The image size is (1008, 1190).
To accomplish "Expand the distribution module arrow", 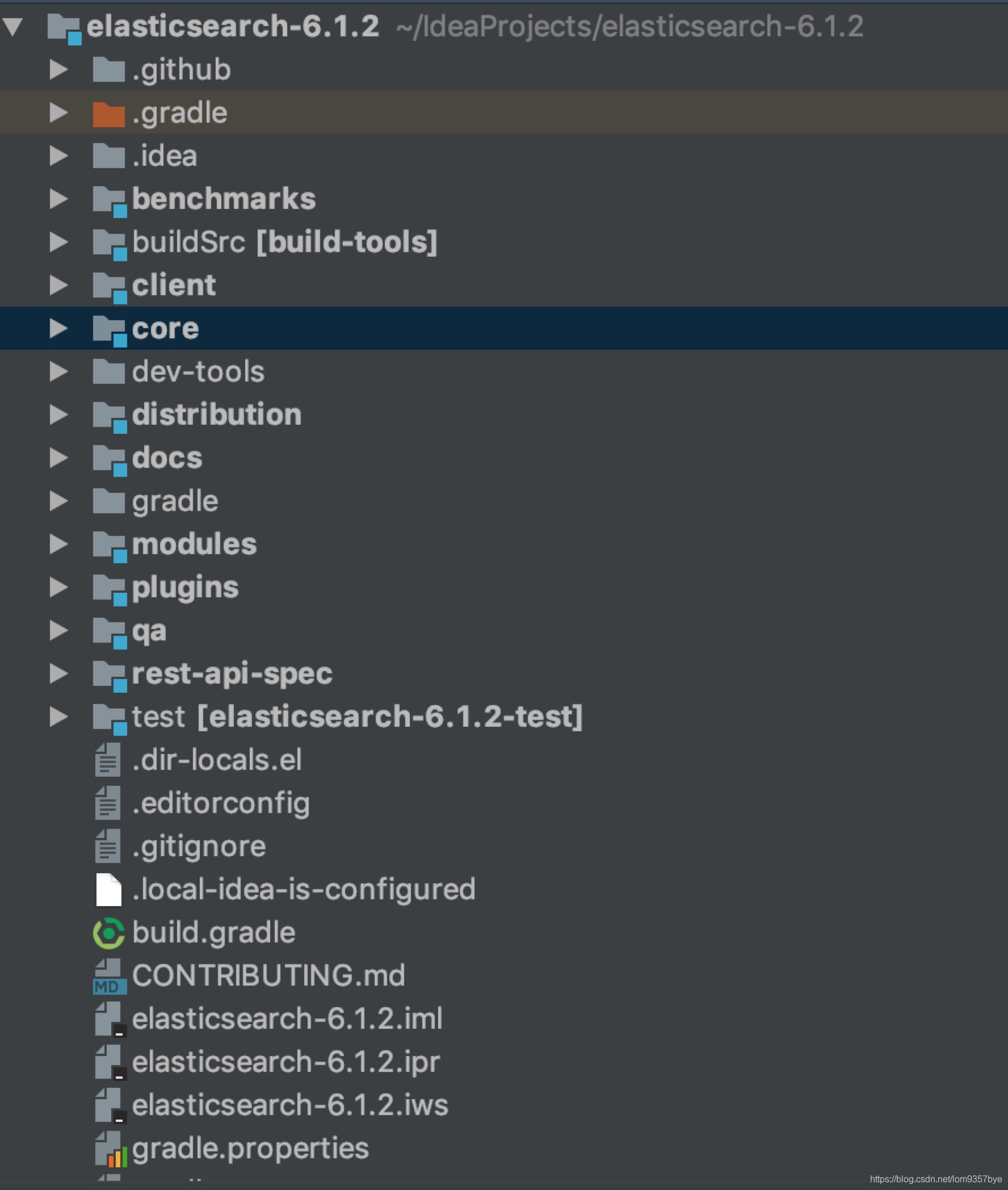I will click(59, 414).
